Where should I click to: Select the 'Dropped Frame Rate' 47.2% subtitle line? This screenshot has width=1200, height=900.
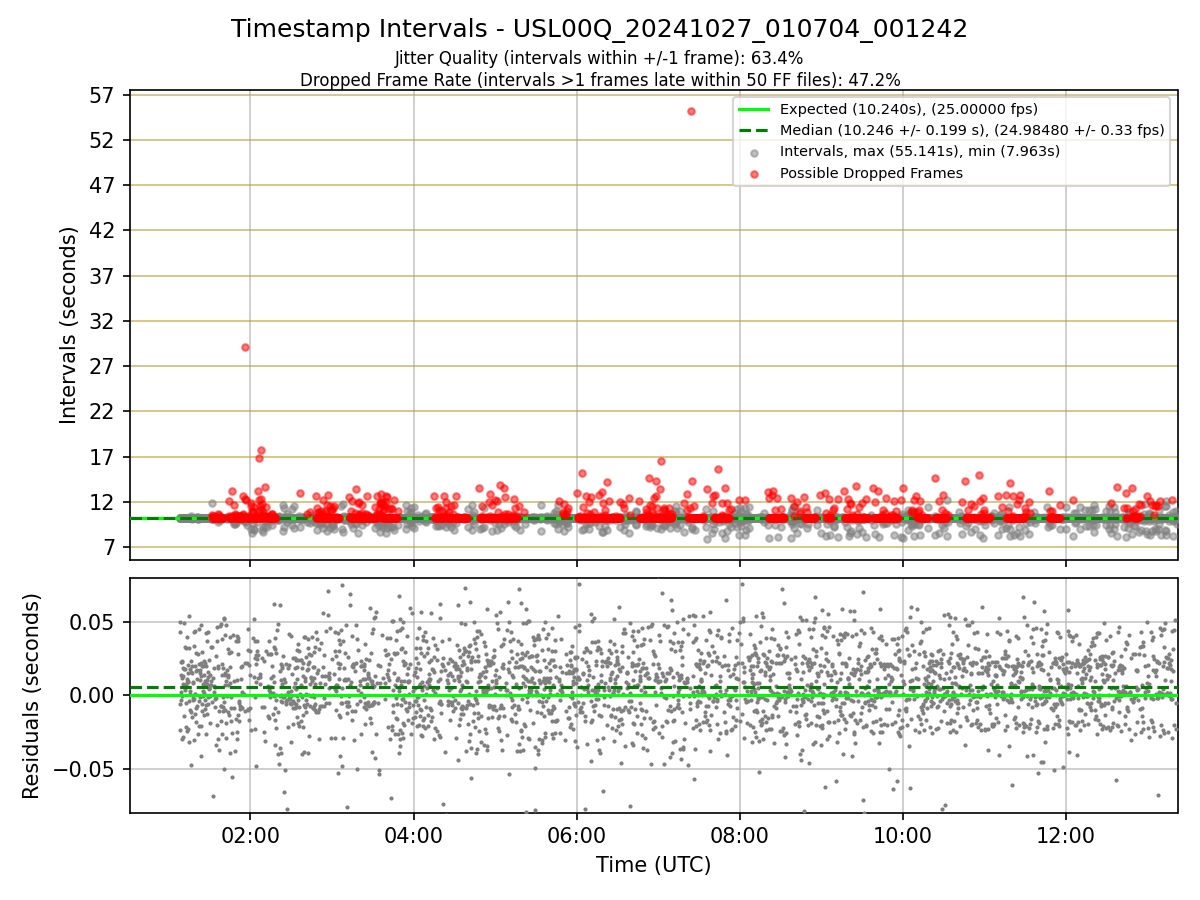600,80
